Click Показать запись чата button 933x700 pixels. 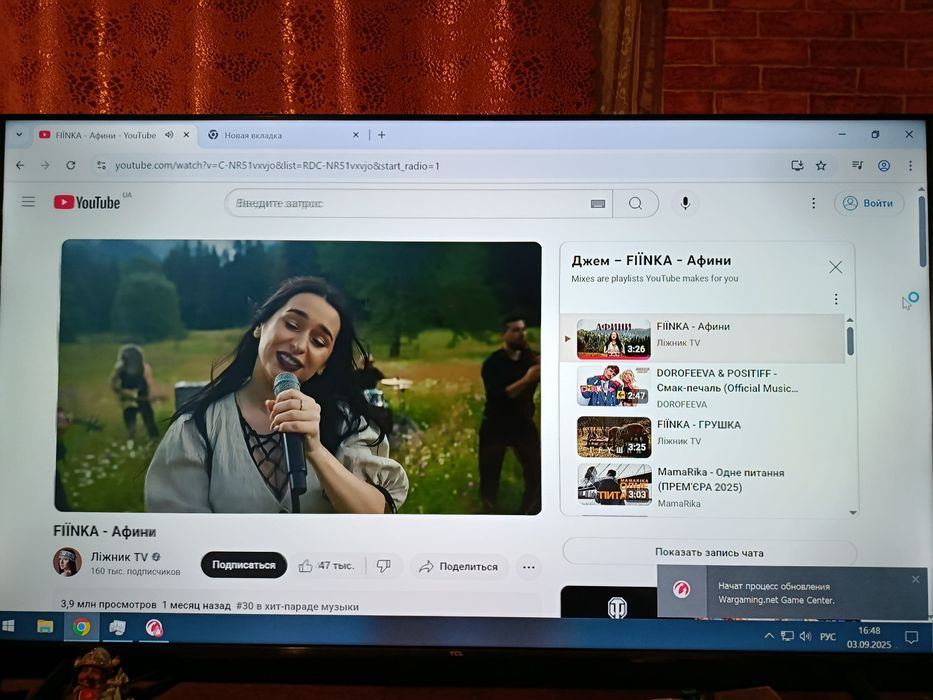click(x=709, y=552)
